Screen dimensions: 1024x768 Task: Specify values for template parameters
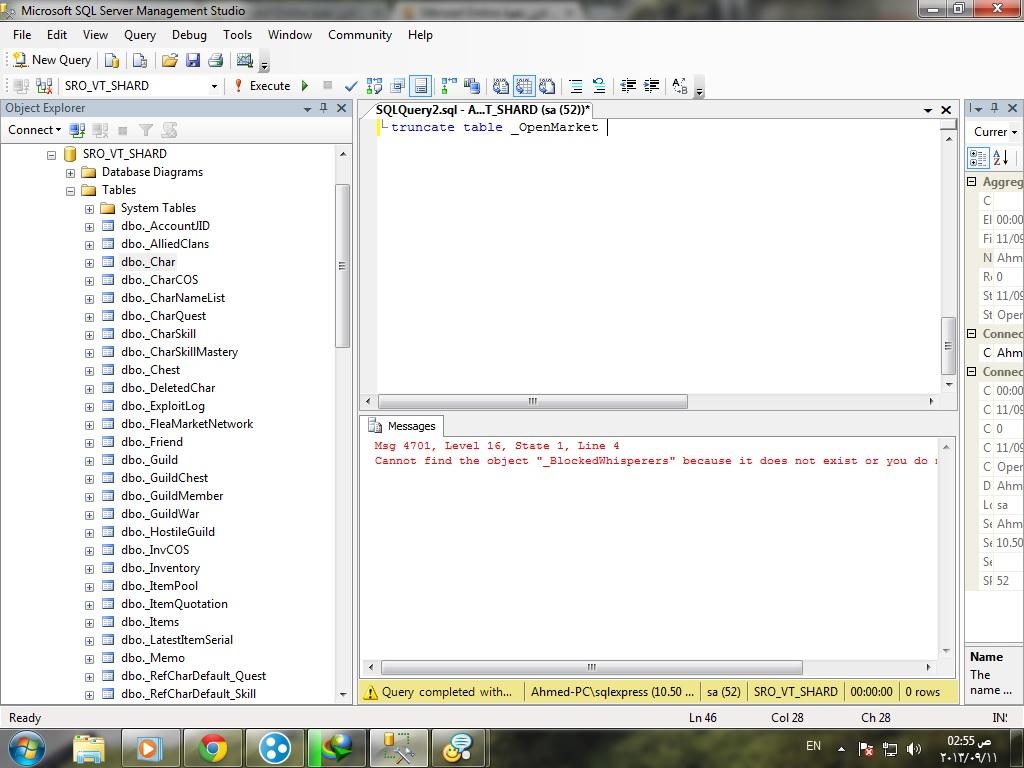[680, 86]
